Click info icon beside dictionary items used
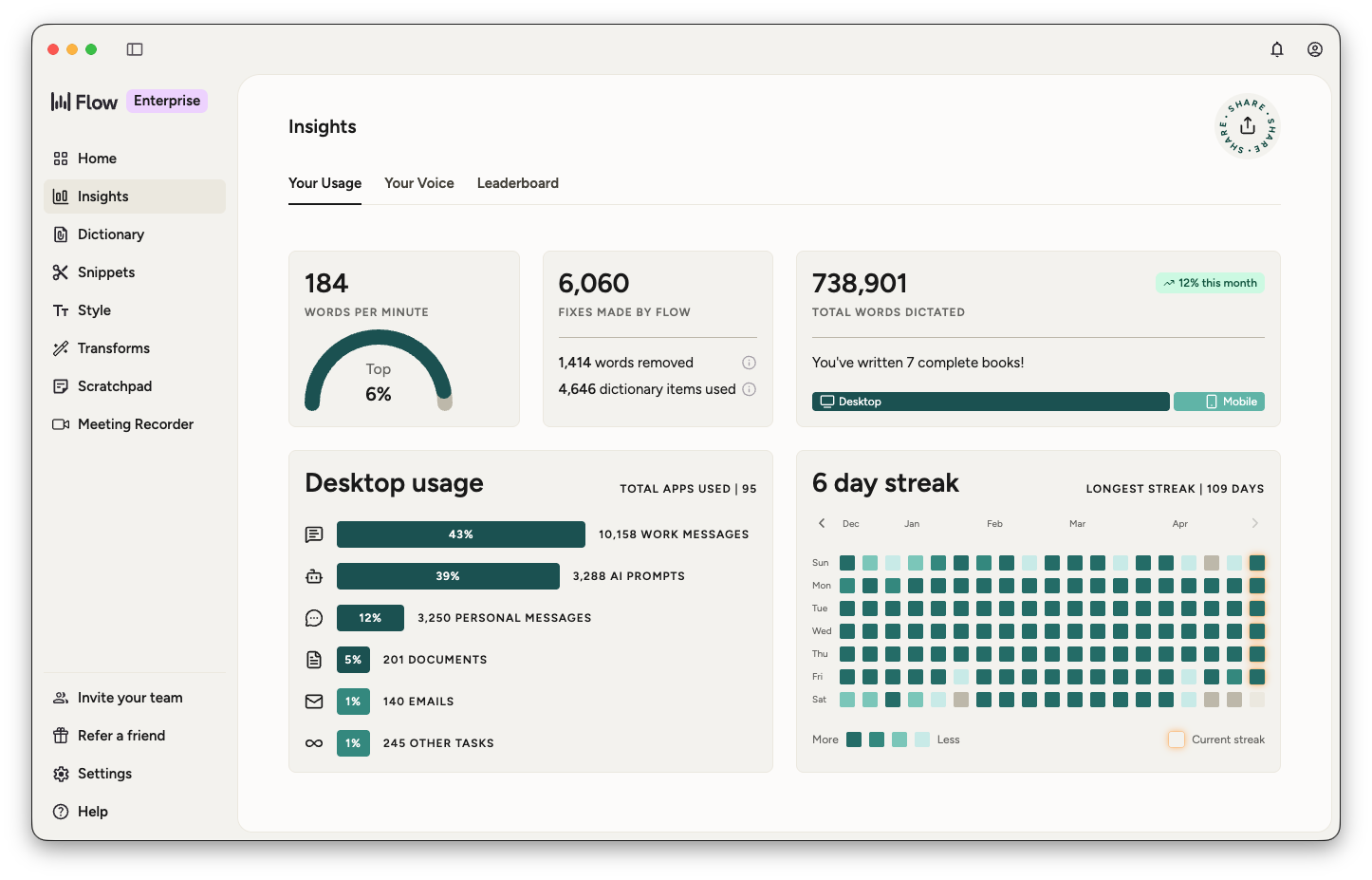Screen dimensions: 1372x880 (x=749, y=389)
